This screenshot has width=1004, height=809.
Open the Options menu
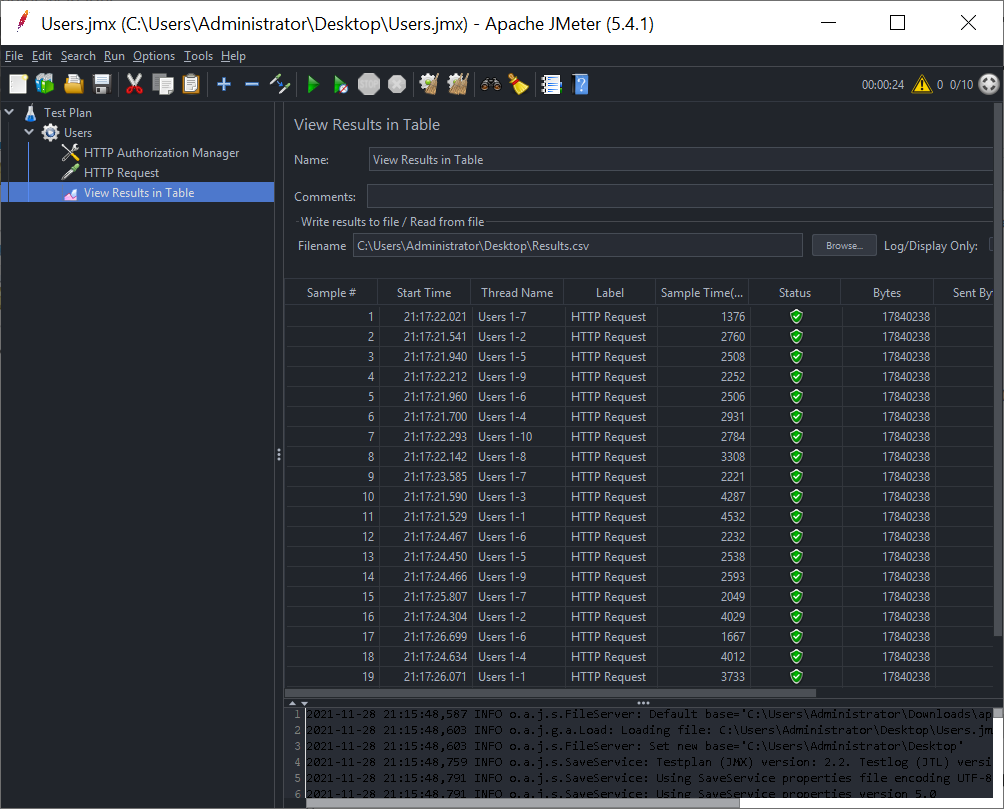coord(154,56)
